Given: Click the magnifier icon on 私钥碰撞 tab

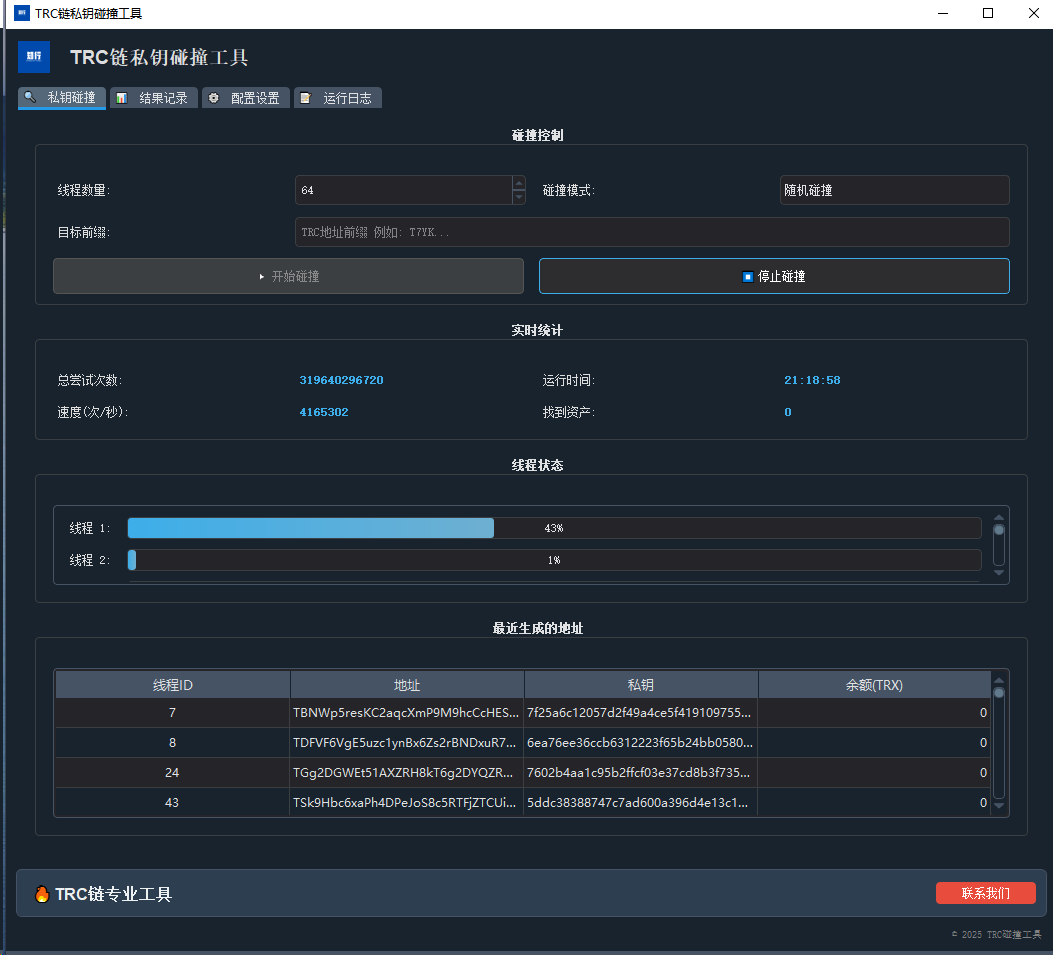Looking at the screenshot, I should [30, 98].
